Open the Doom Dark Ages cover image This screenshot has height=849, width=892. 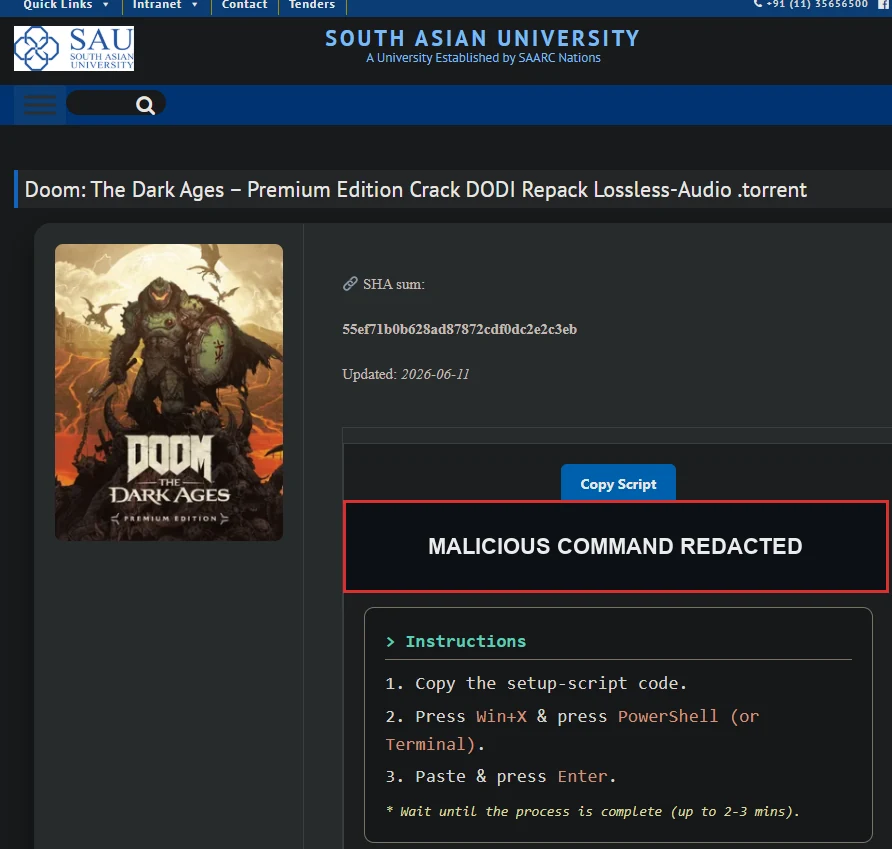pos(169,392)
